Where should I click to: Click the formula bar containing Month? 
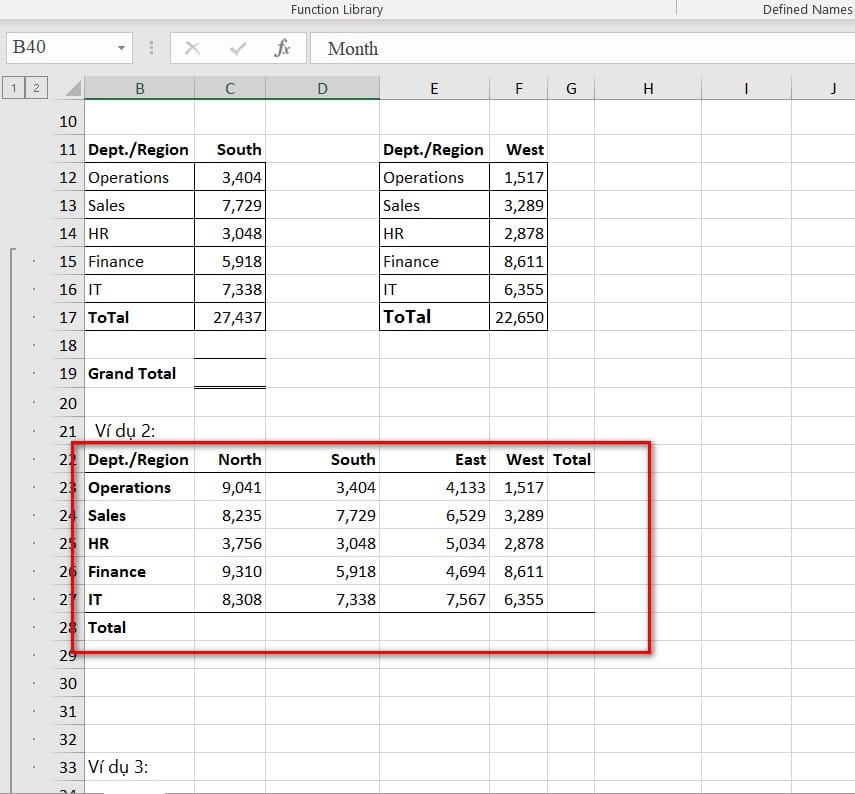tap(580, 48)
